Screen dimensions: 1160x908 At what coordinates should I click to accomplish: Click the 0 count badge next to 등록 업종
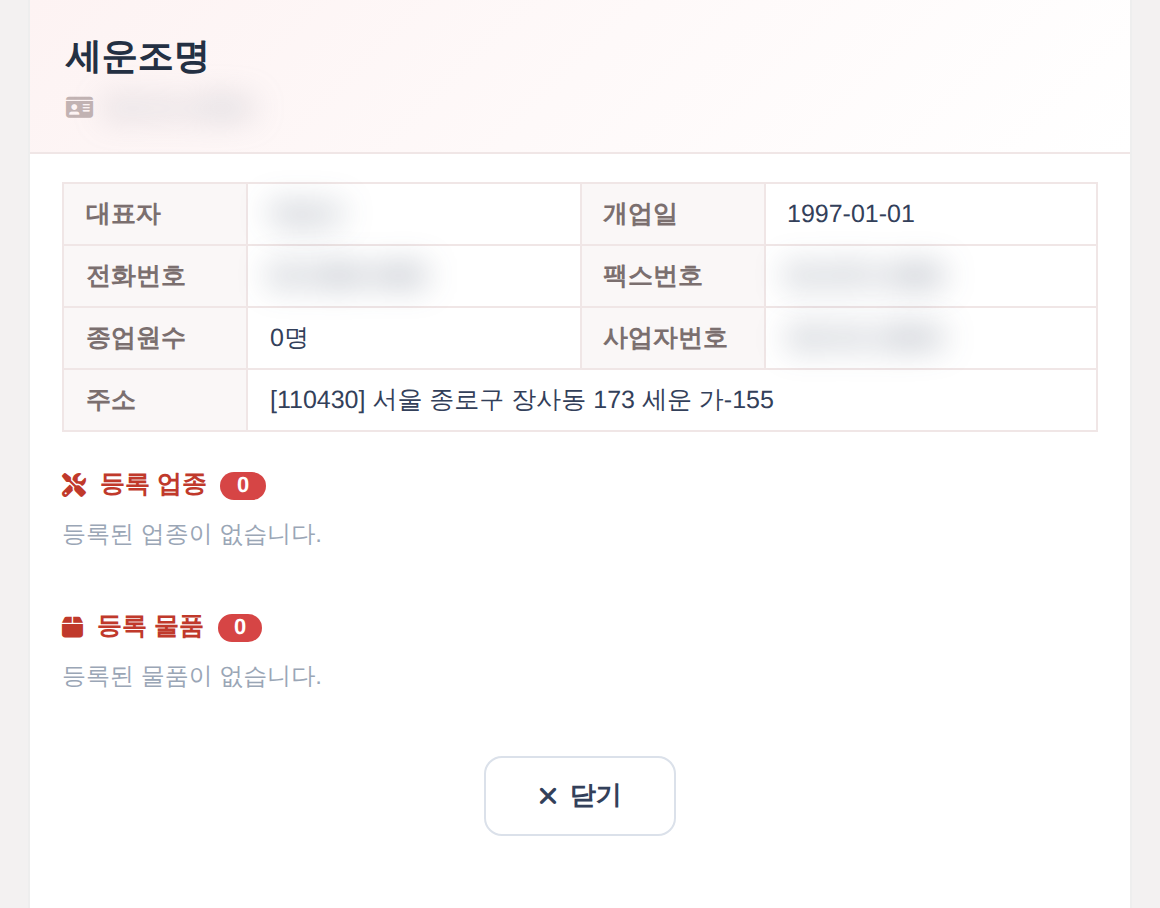pyautogui.click(x=243, y=485)
